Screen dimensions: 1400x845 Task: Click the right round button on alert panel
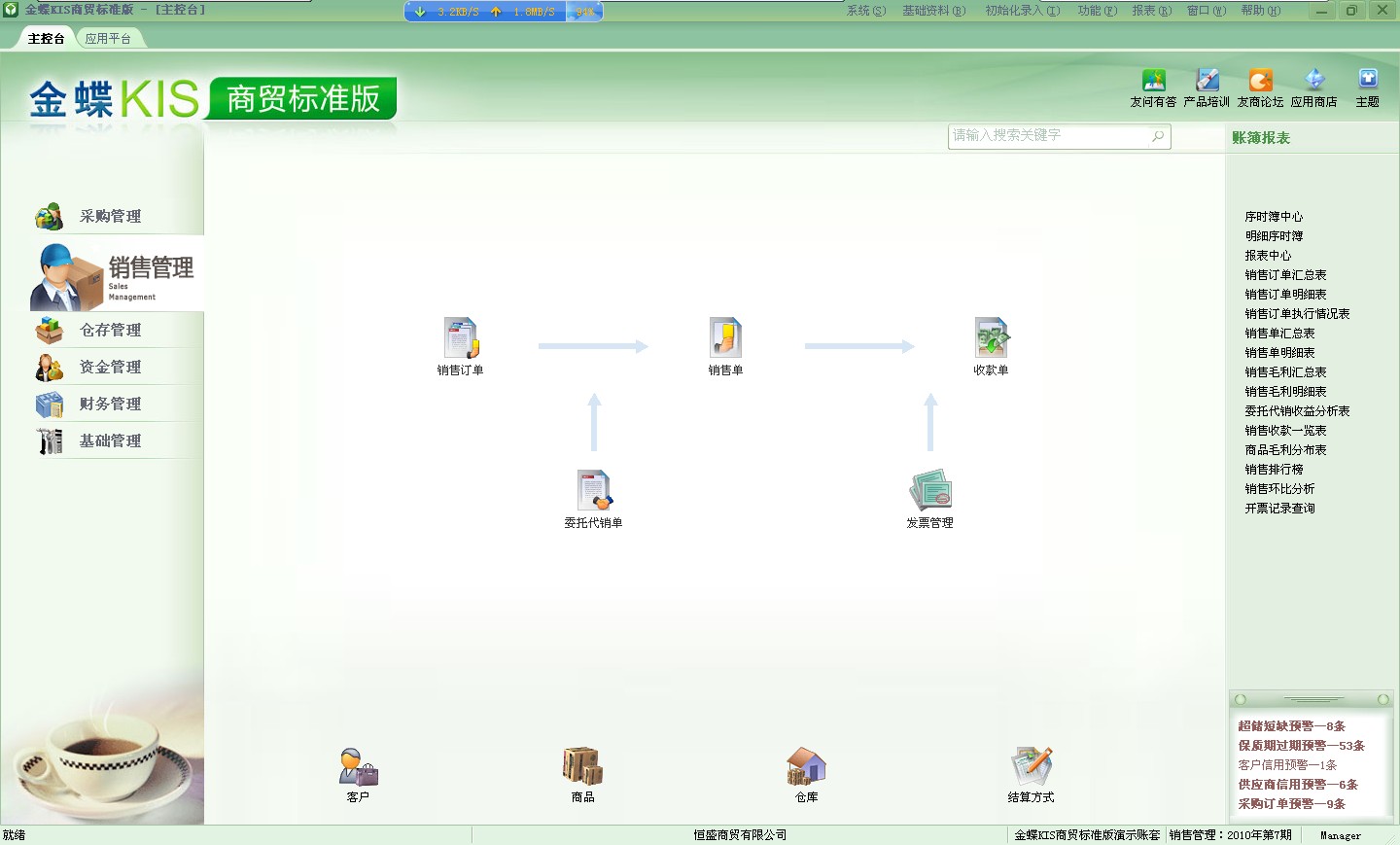(x=1383, y=700)
